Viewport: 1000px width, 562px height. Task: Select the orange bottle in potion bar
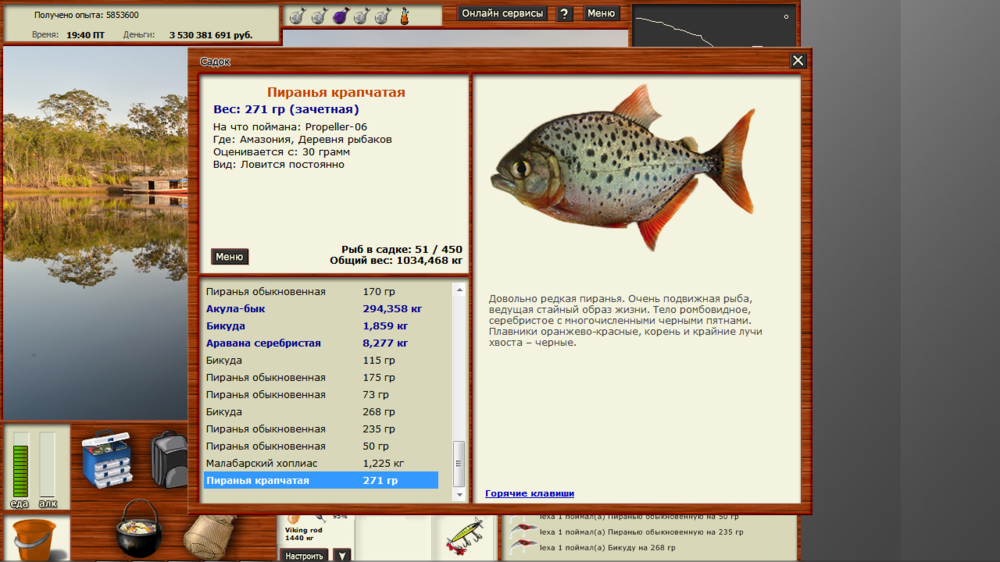[406, 16]
